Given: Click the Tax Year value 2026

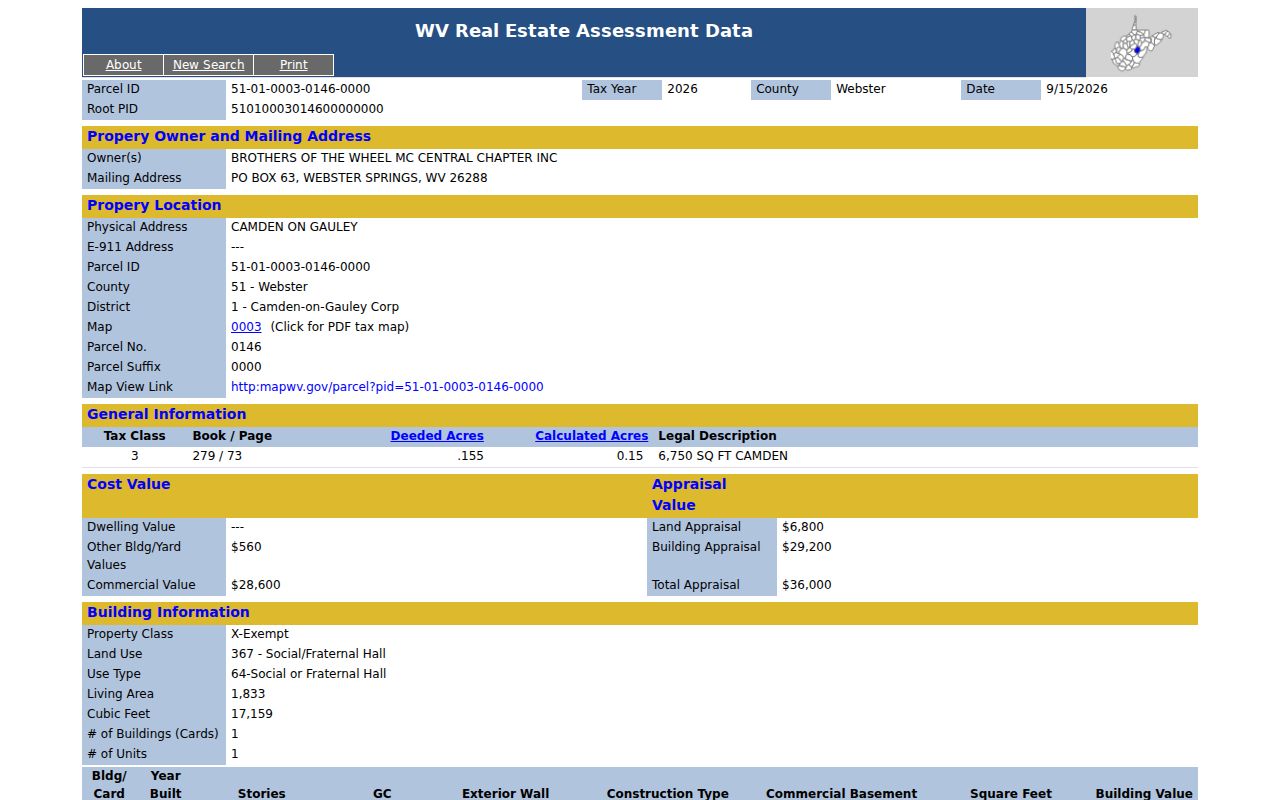Looking at the screenshot, I should click(682, 89).
